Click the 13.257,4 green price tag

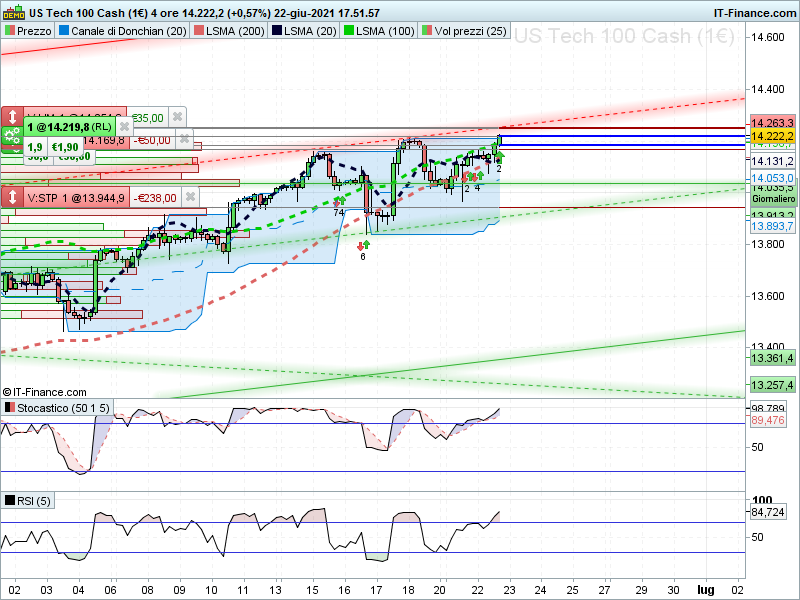(x=772, y=385)
